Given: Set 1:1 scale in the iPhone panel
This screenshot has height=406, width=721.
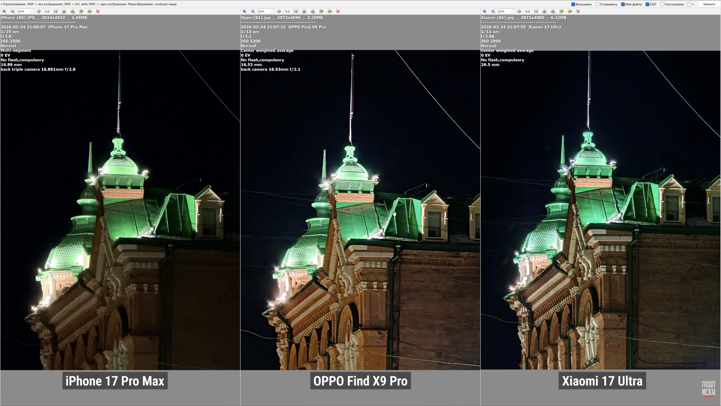Looking at the screenshot, I should pyautogui.click(x=47, y=11).
